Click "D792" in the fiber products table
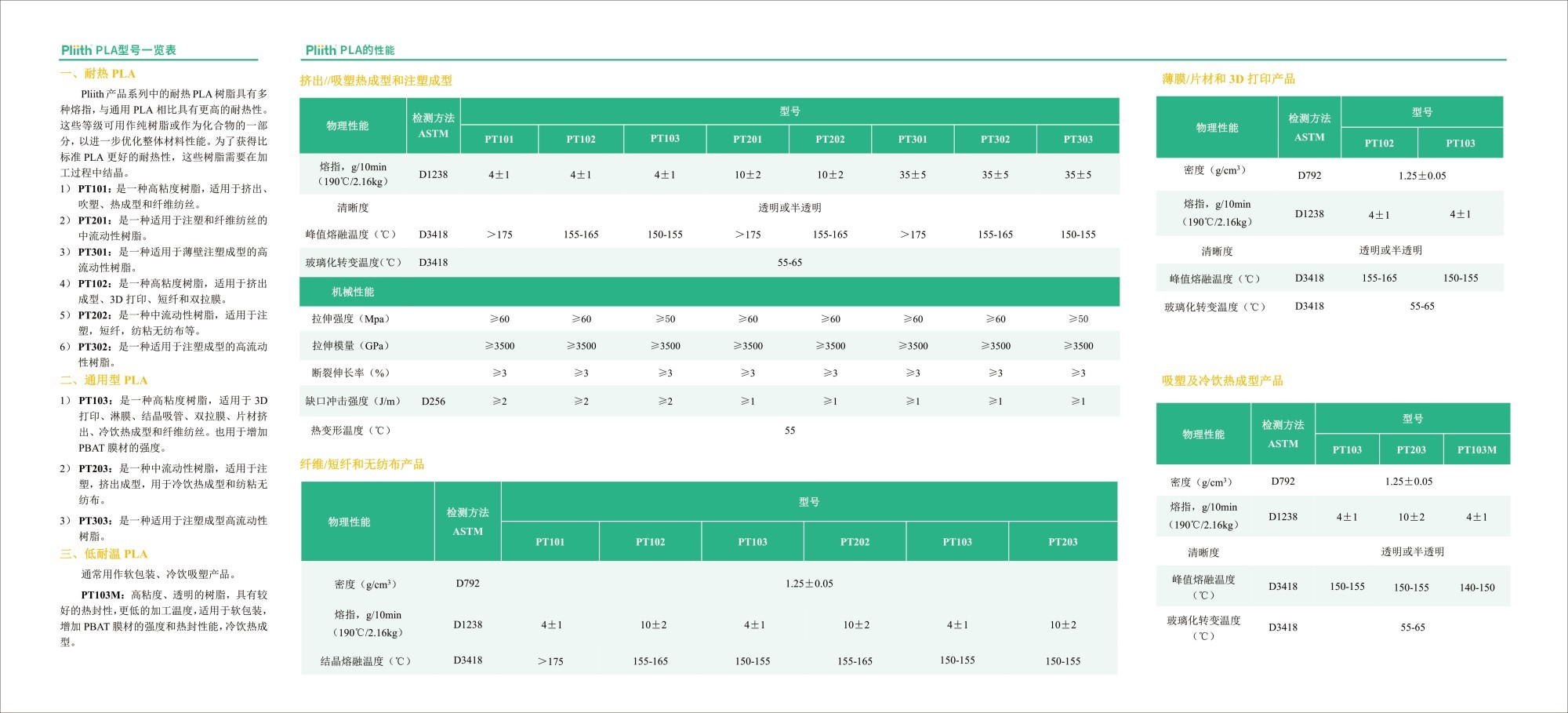The height and width of the screenshot is (713, 1568). [467, 584]
